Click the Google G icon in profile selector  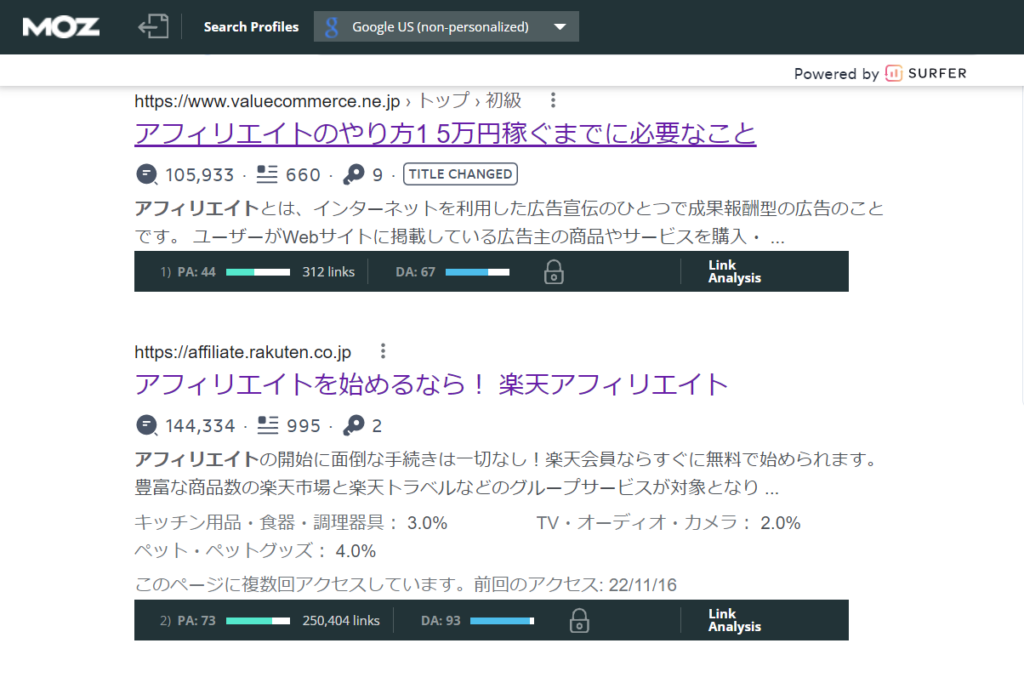[x=331, y=27]
